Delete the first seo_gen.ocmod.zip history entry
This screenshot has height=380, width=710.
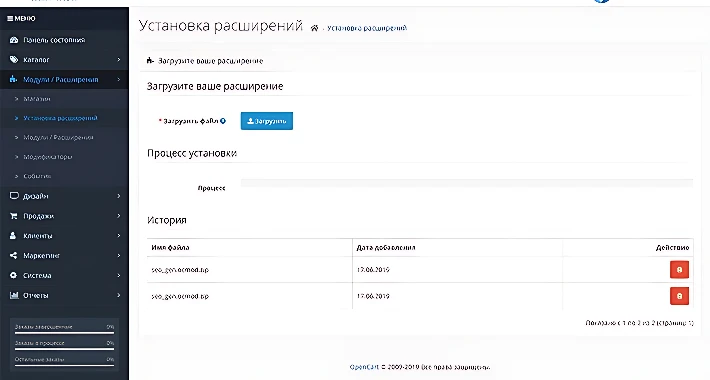pyautogui.click(x=679, y=269)
